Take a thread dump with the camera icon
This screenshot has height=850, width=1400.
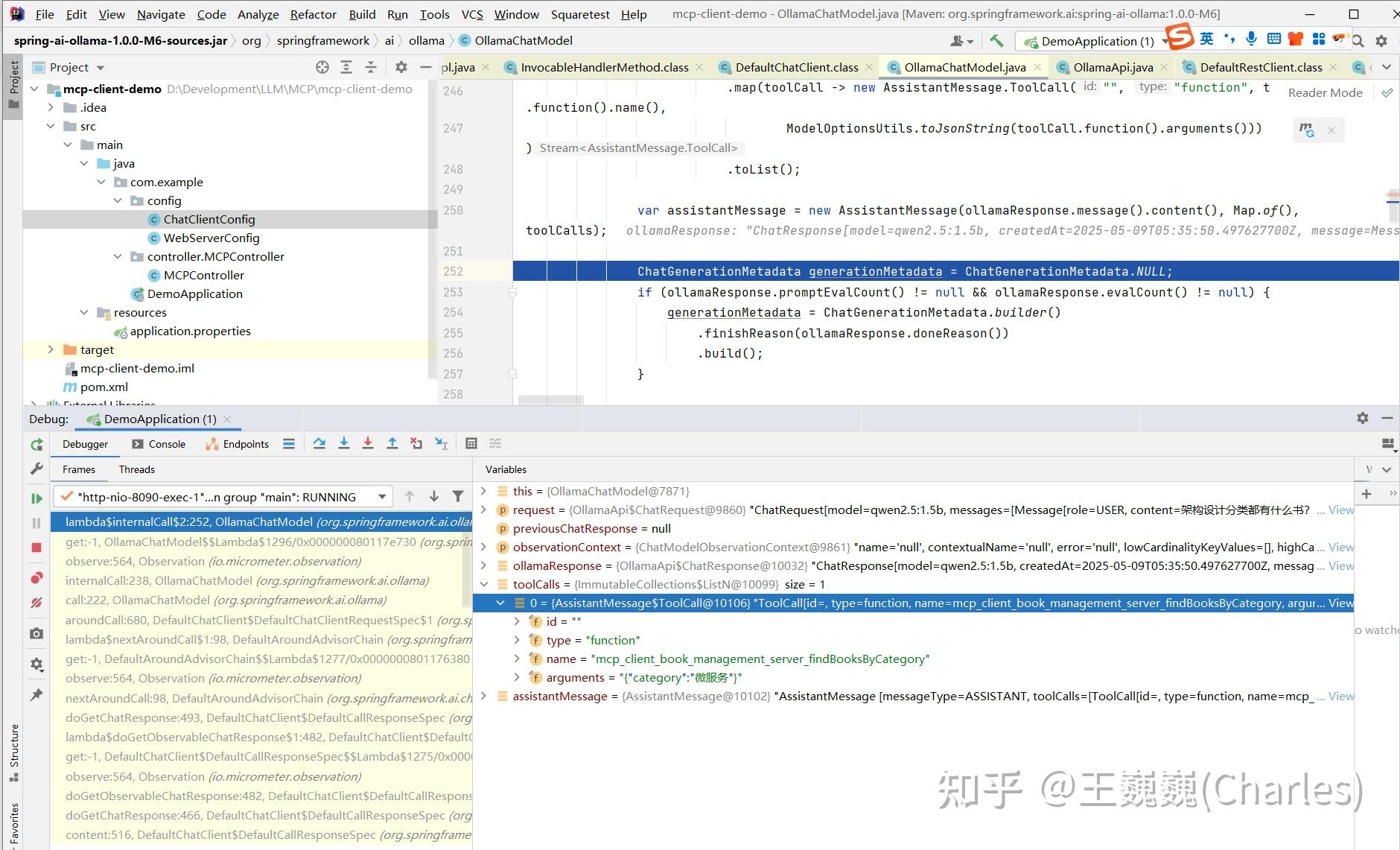coord(36,633)
